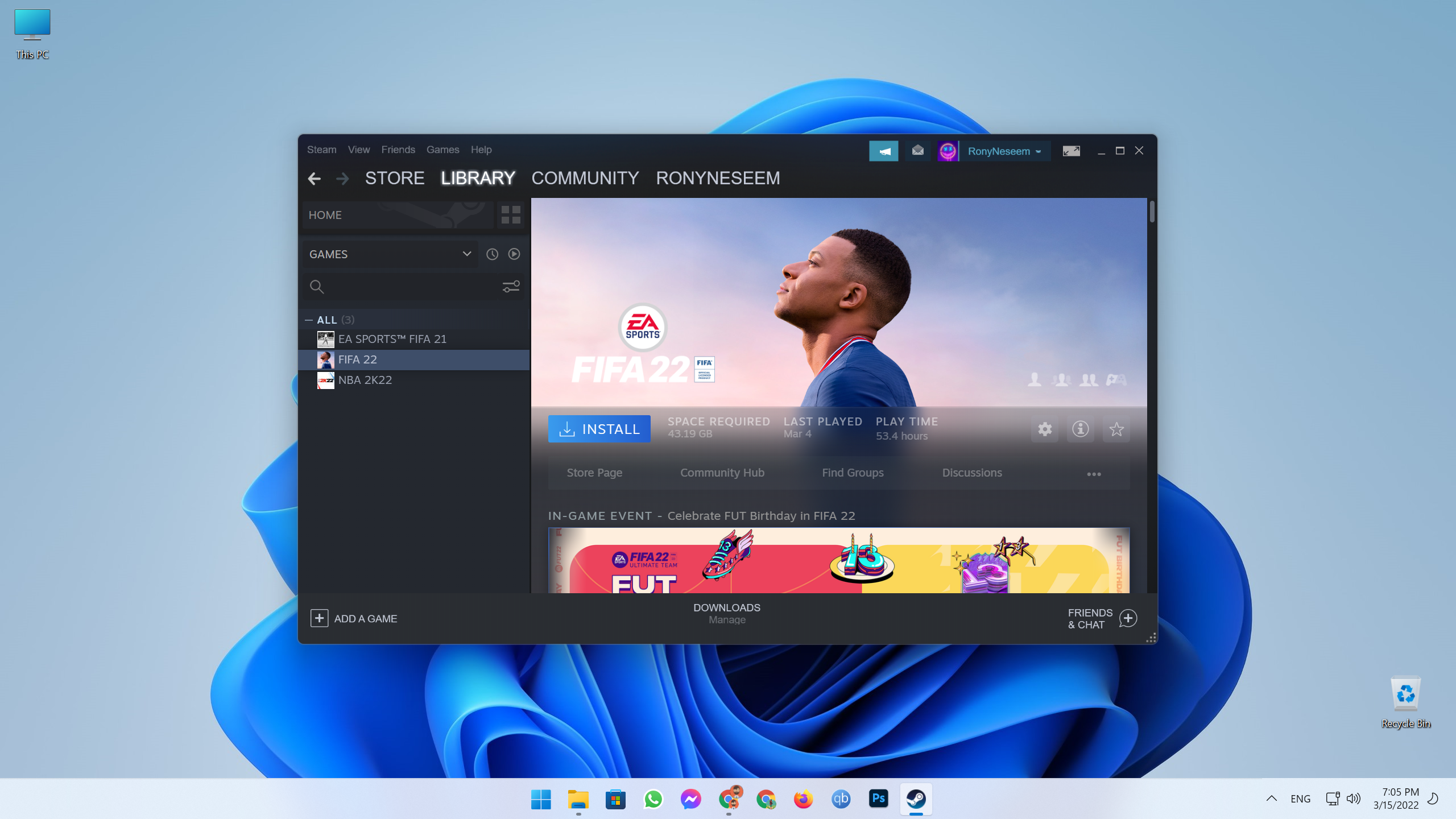Click the NBA 2K22 game thumbnail icon

[x=325, y=380]
